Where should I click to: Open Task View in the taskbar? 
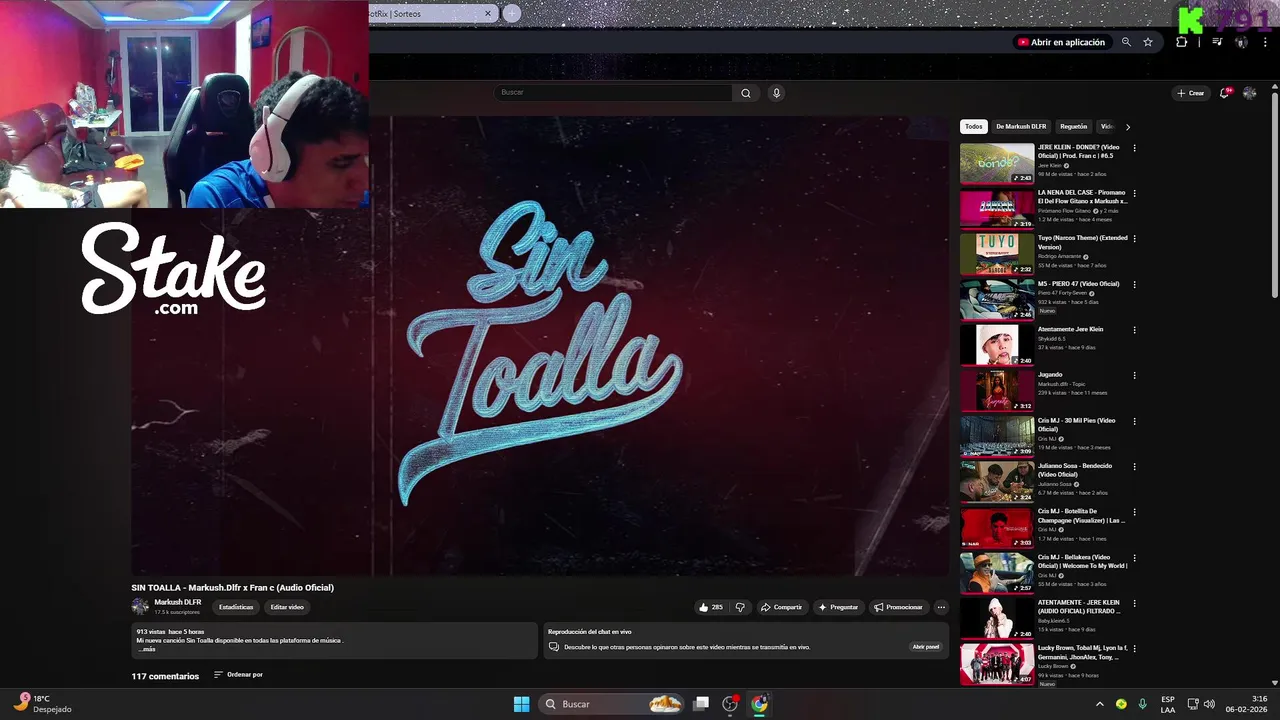701,704
